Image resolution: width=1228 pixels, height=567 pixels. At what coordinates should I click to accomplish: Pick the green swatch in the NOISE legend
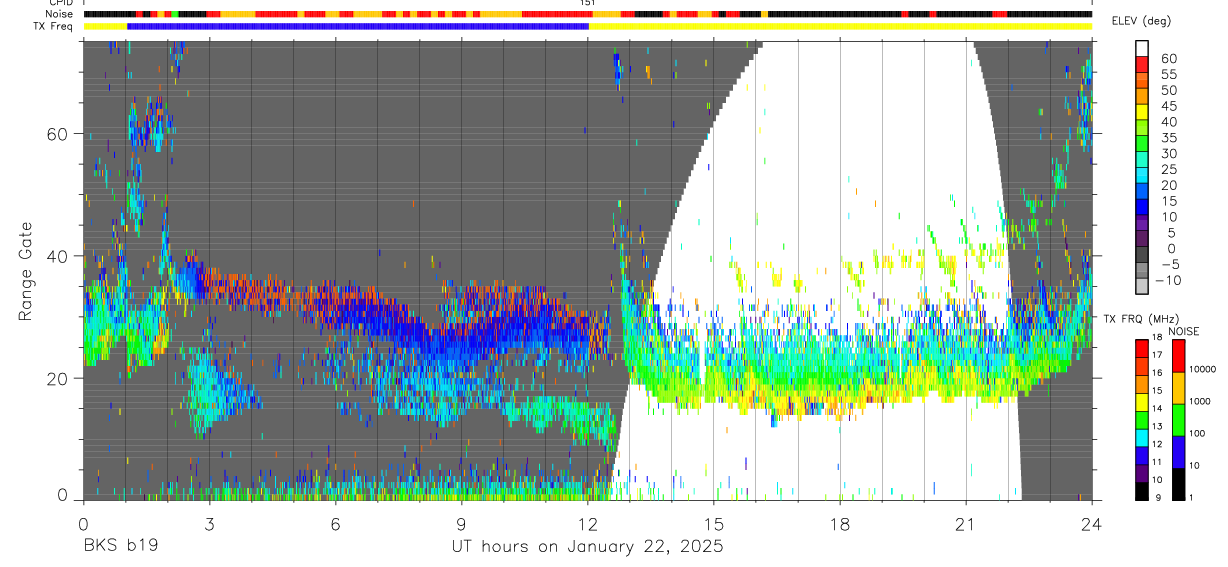point(1178,419)
